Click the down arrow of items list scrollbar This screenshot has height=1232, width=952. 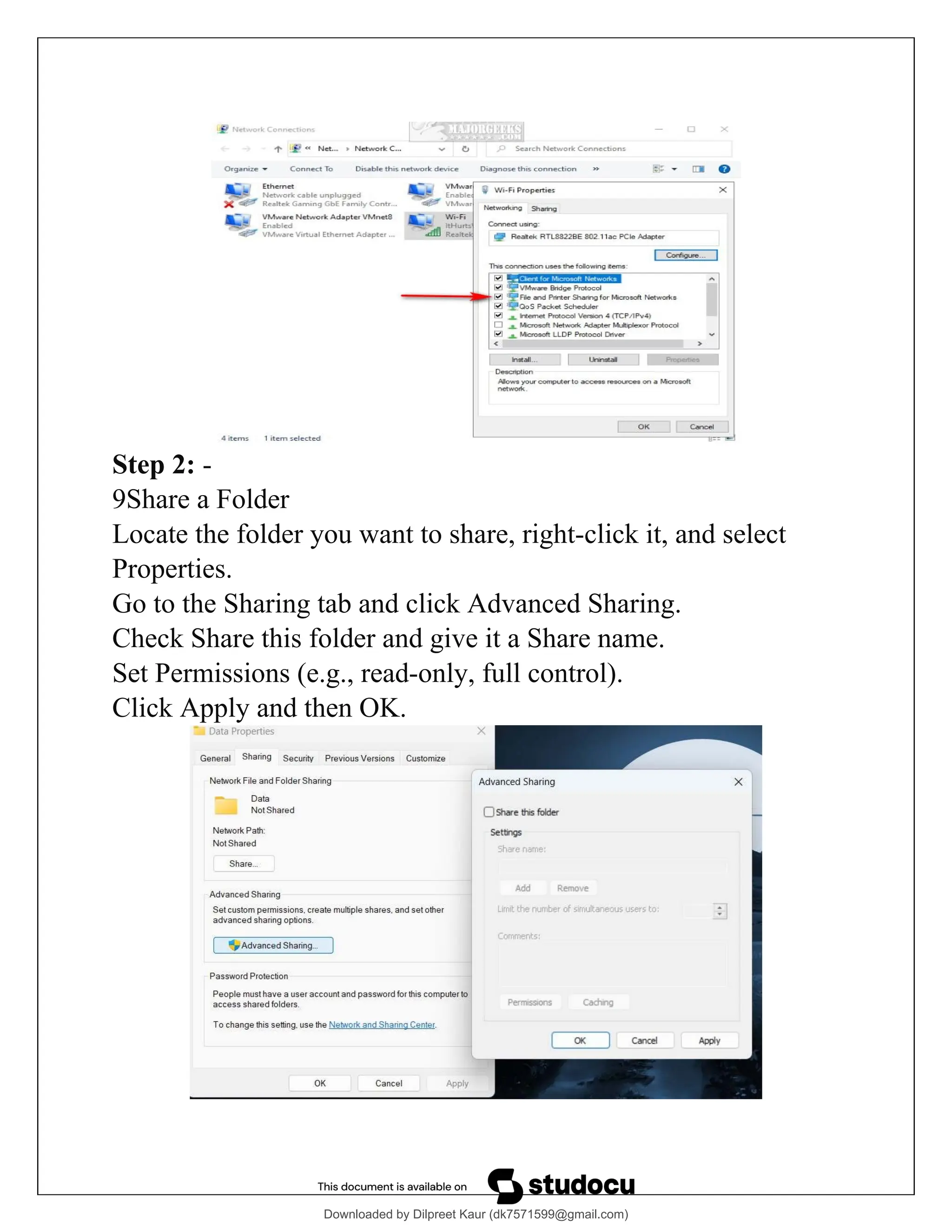click(712, 335)
